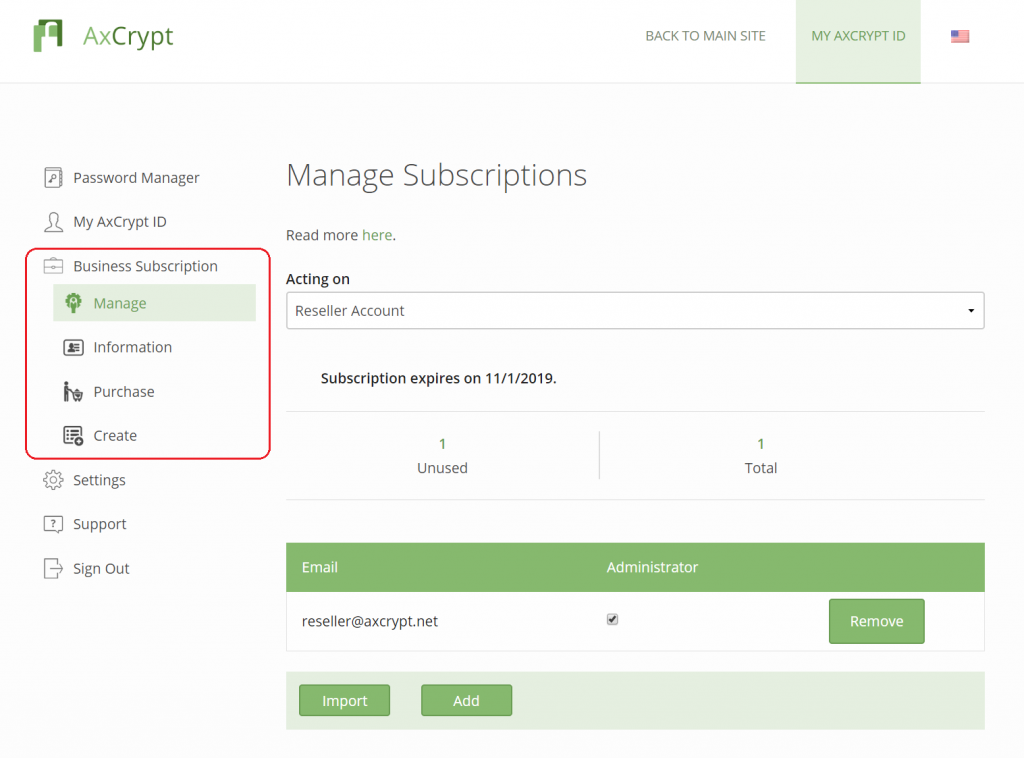The width and height of the screenshot is (1024, 758).
Task: Click the Password Manager key icon
Action: click(52, 177)
